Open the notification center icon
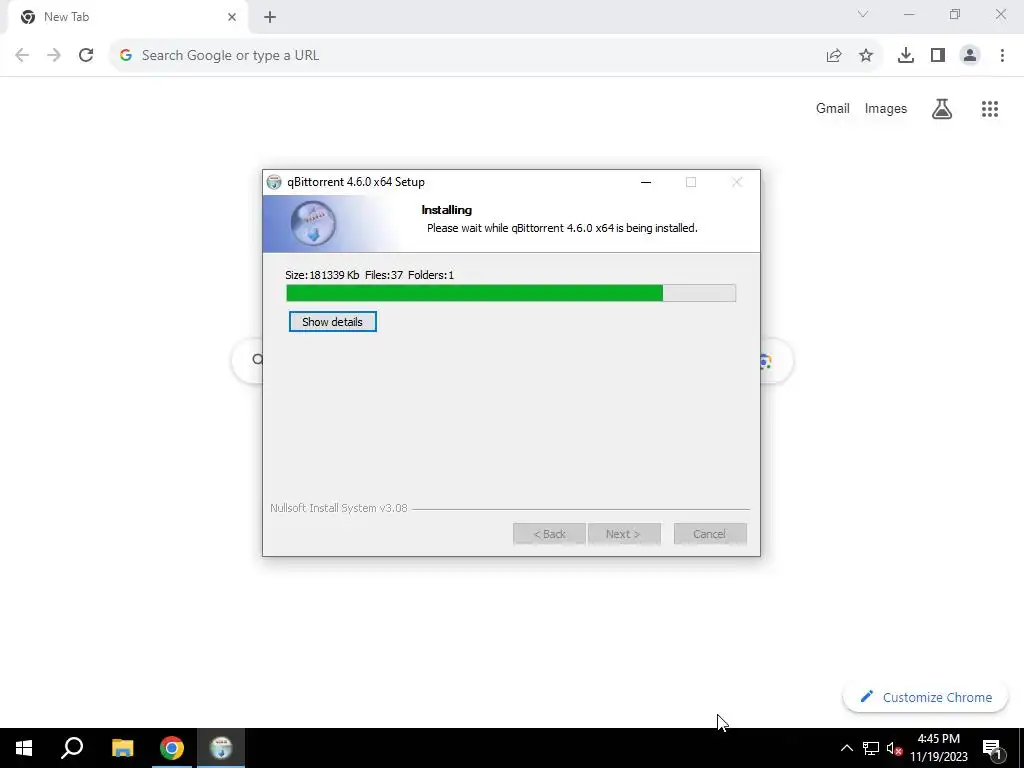The width and height of the screenshot is (1024, 768). [x=993, y=748]
